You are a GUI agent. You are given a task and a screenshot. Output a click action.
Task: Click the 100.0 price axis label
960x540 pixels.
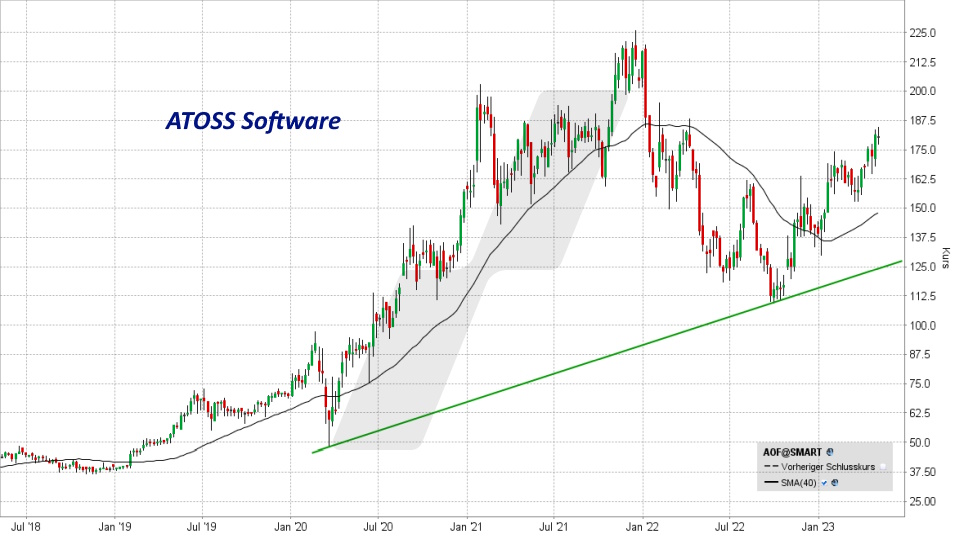923,326
